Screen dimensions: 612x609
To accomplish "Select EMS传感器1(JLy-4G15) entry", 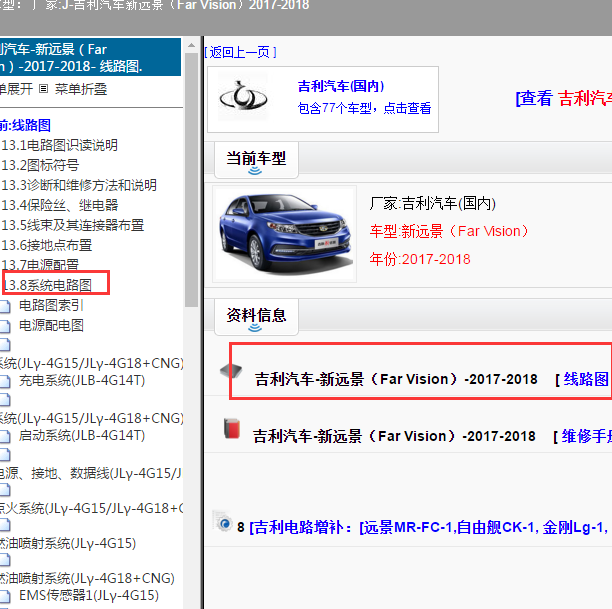I will pos(89,595).
